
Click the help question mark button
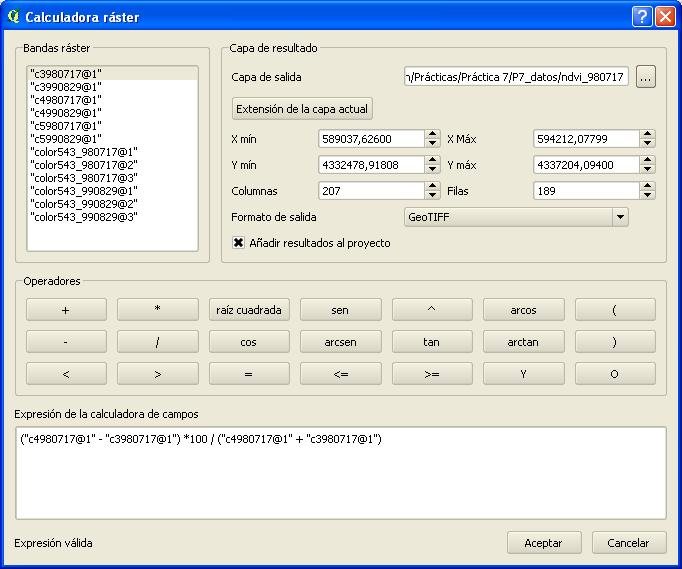(642, 17)
